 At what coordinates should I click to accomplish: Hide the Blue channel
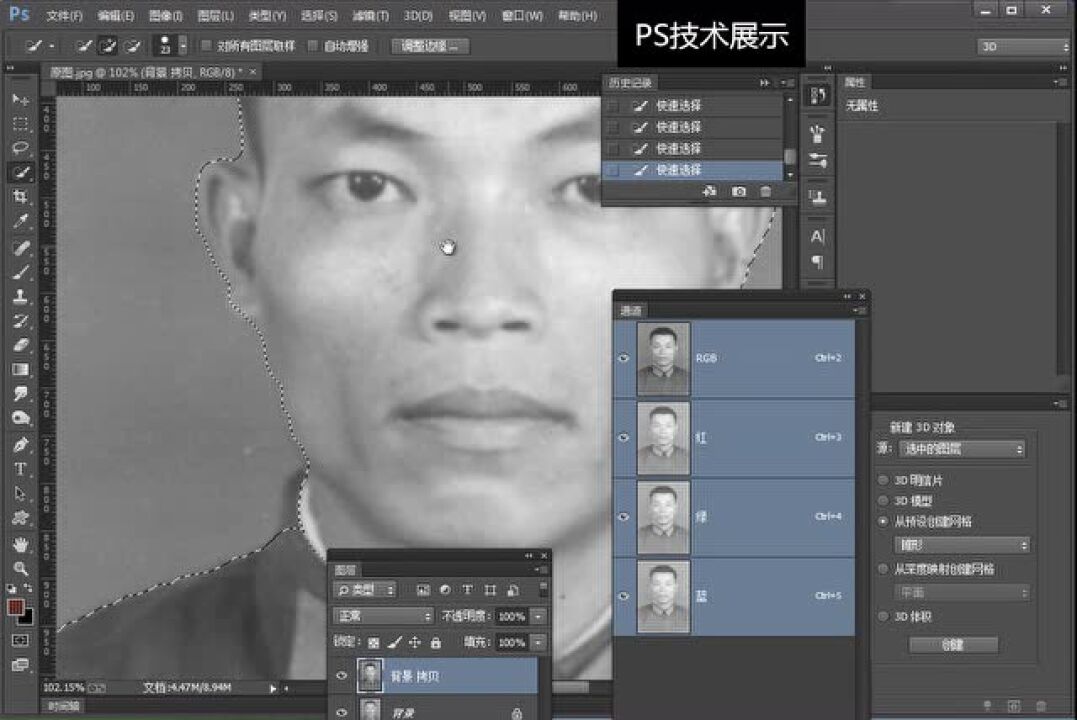click(x=624, y=596)
